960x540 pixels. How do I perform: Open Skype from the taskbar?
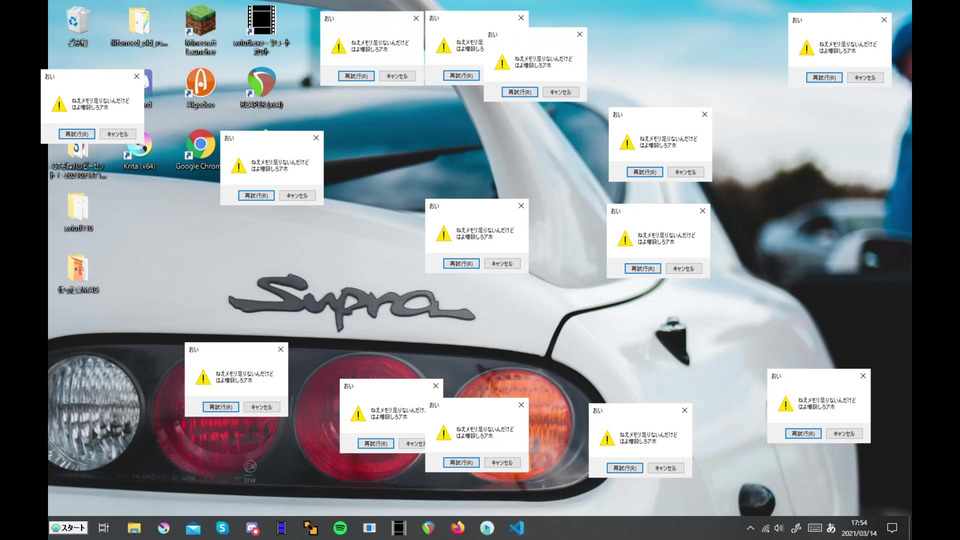(x=222, y=528)
